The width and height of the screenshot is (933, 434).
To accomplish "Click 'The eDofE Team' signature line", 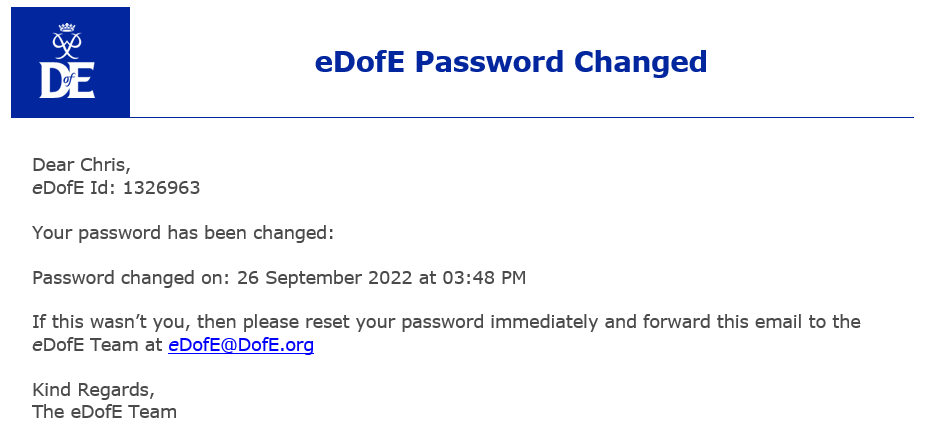I will tap(104, 412).
